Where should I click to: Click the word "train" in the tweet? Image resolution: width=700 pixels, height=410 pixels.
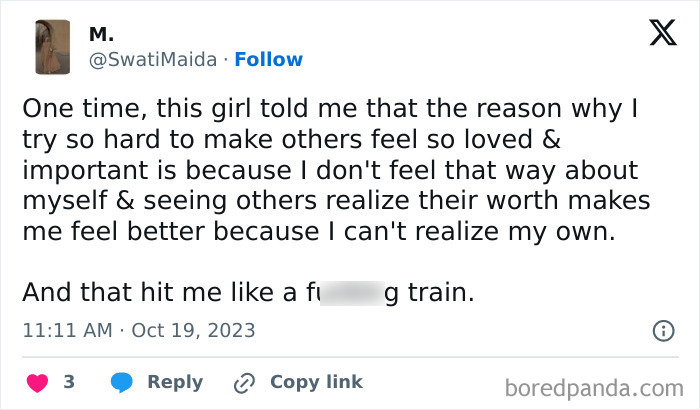(x=438, y=293)
